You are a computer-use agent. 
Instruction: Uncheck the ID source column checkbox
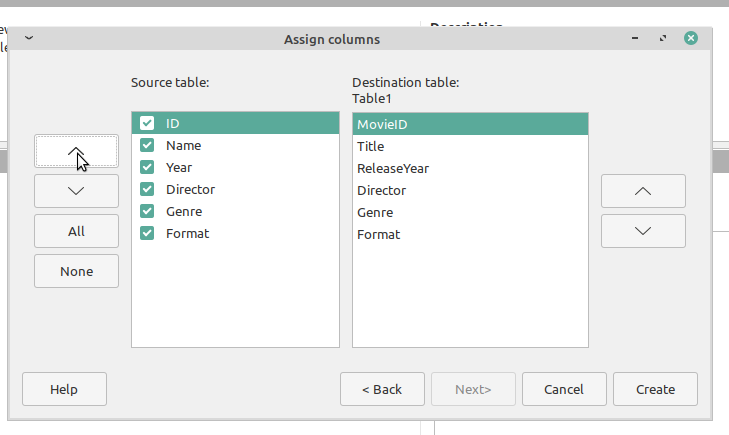(147, 123)
